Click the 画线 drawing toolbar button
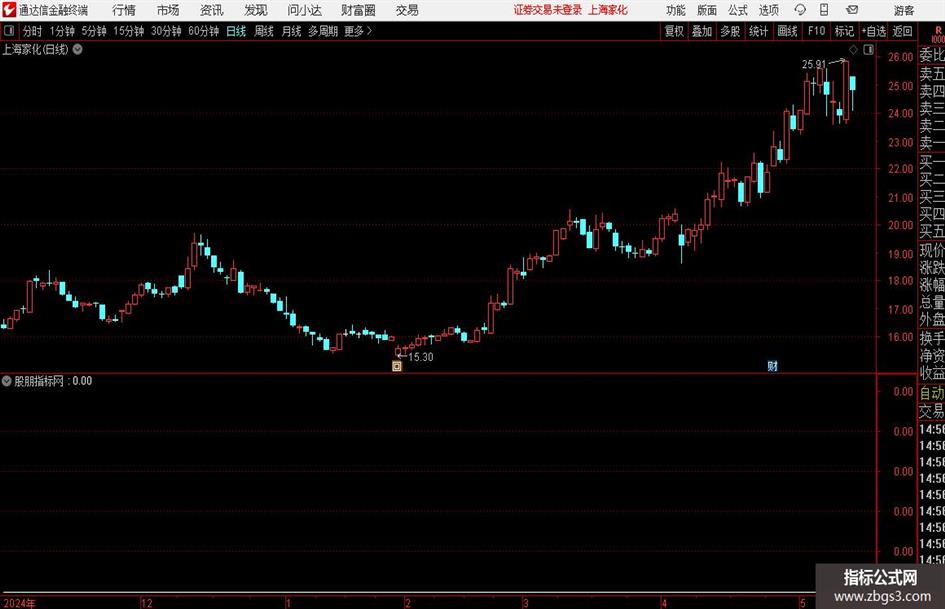Screen dimensions: 945x609 pyautogui.click(x=787, y=31)
